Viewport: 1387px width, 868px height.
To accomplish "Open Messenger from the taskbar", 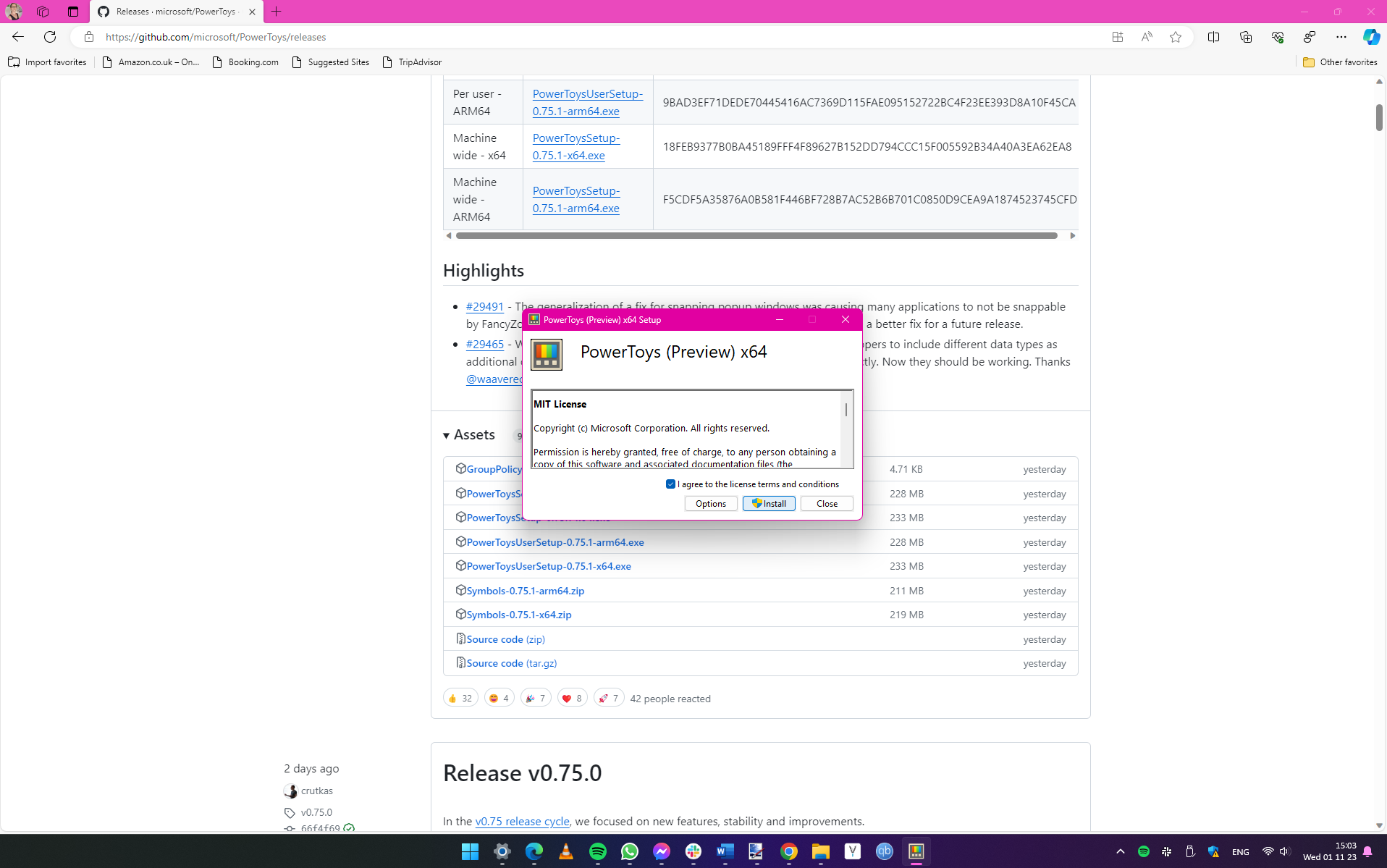I will (662, 851).
